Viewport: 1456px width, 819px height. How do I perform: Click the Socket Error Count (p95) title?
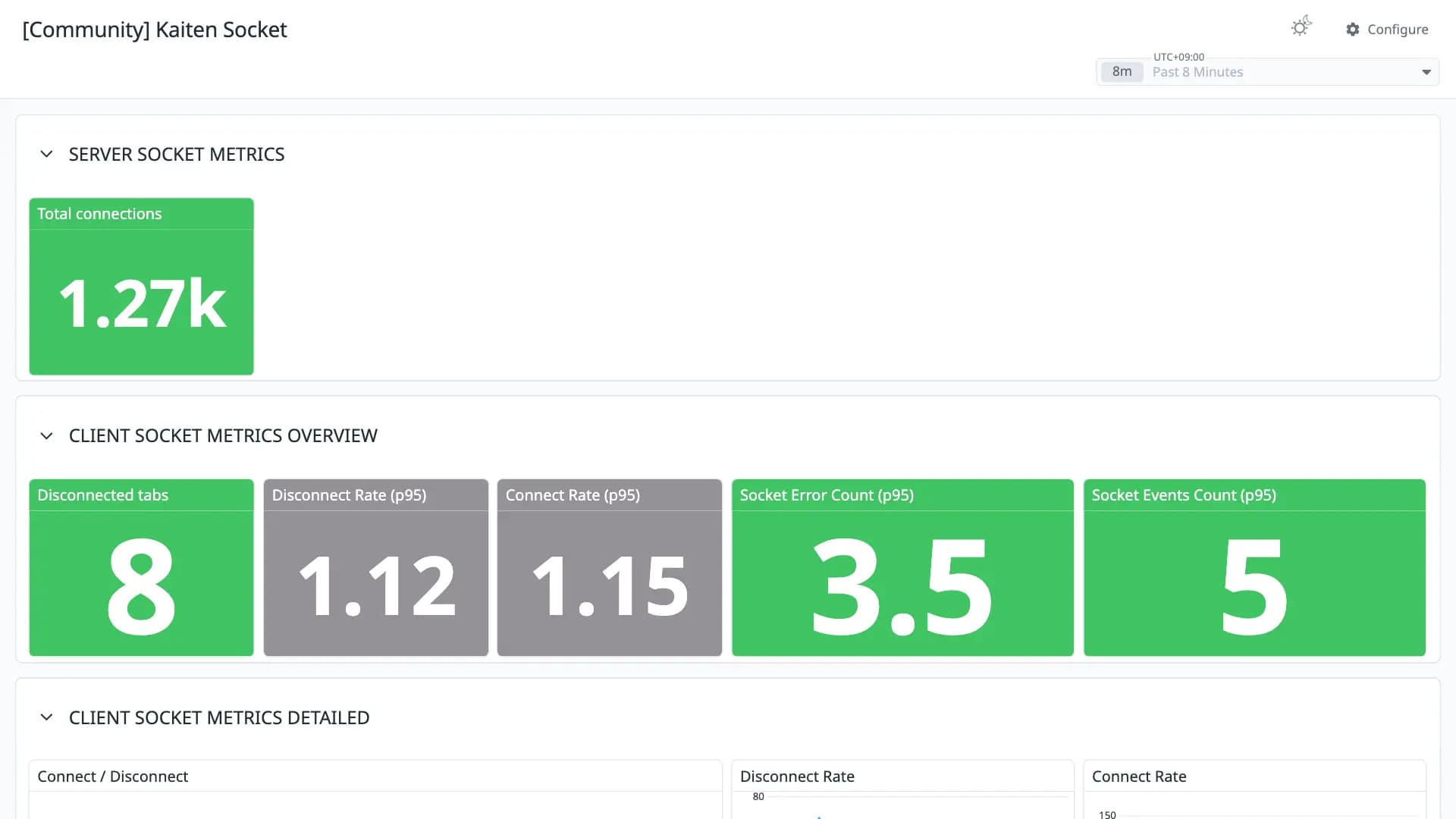(x=827, y=495)
